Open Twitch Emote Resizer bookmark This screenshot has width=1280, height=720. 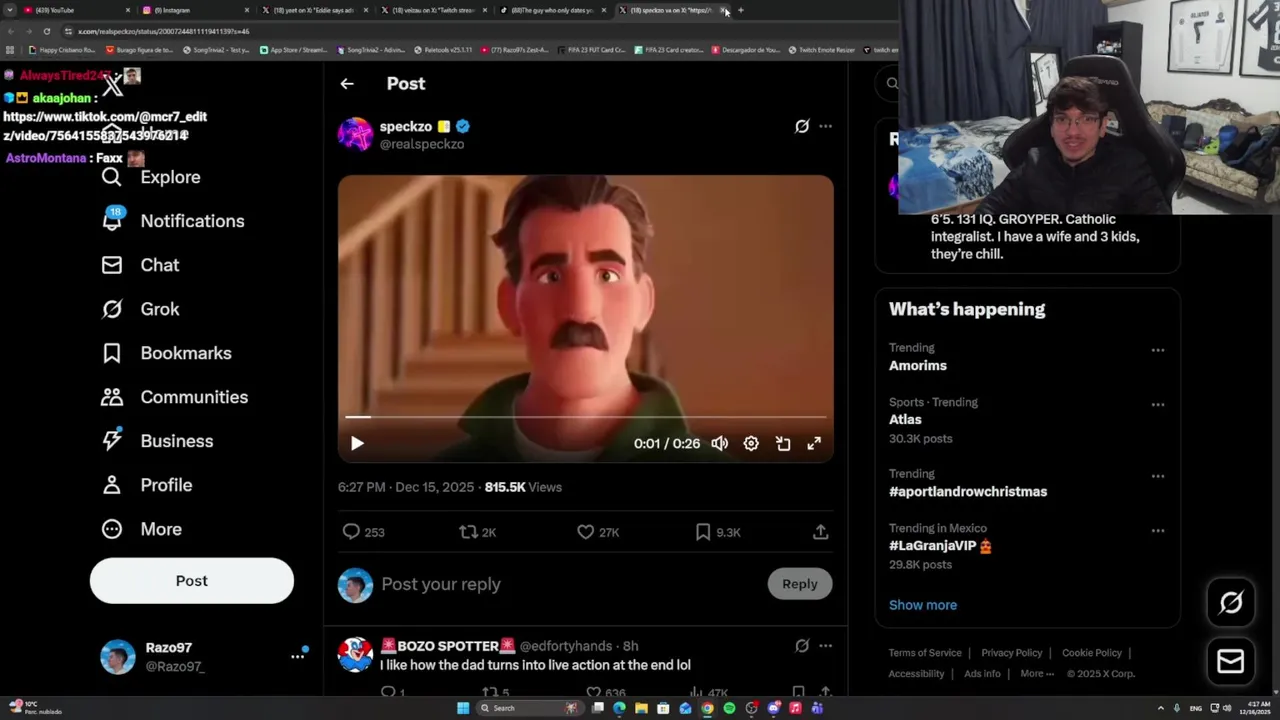click(x=822, y=50)
